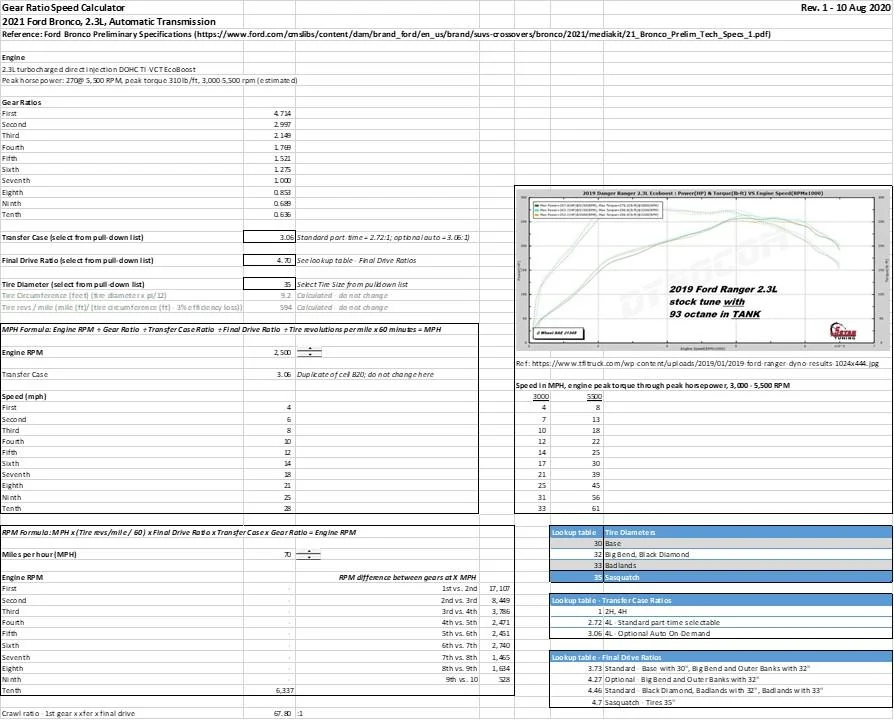The image size is (894, 720).
Task: Select the 4.7 Sasquatch final drive row
Action: pyautogui.click(x=721, y=702)
